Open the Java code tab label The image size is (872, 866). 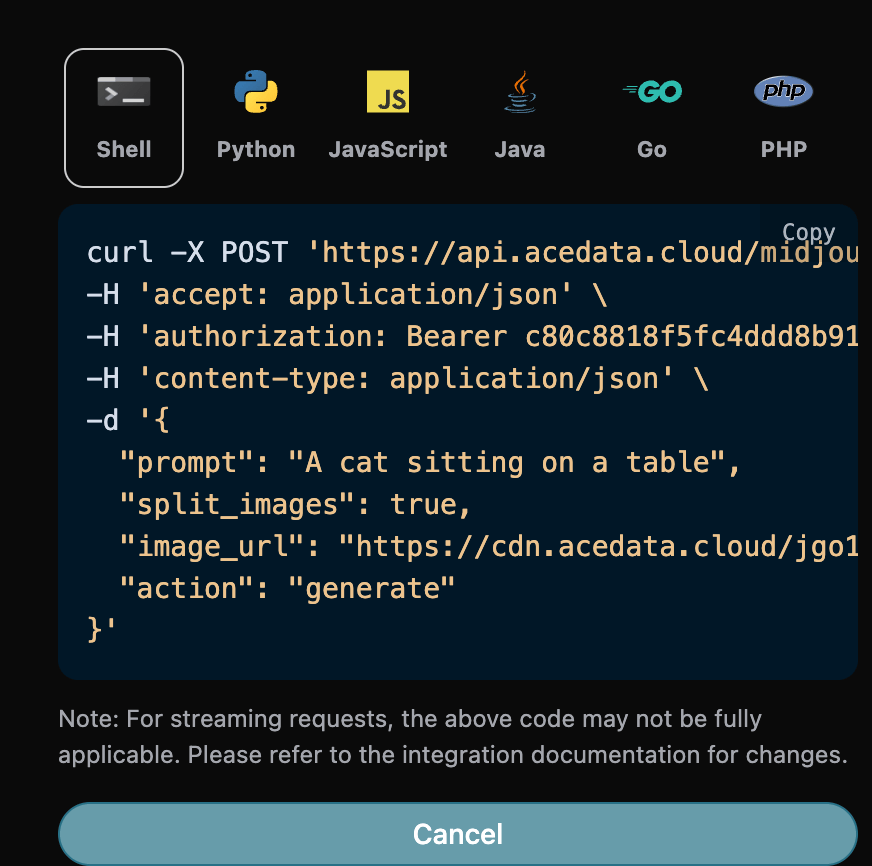tap(520, 150)
